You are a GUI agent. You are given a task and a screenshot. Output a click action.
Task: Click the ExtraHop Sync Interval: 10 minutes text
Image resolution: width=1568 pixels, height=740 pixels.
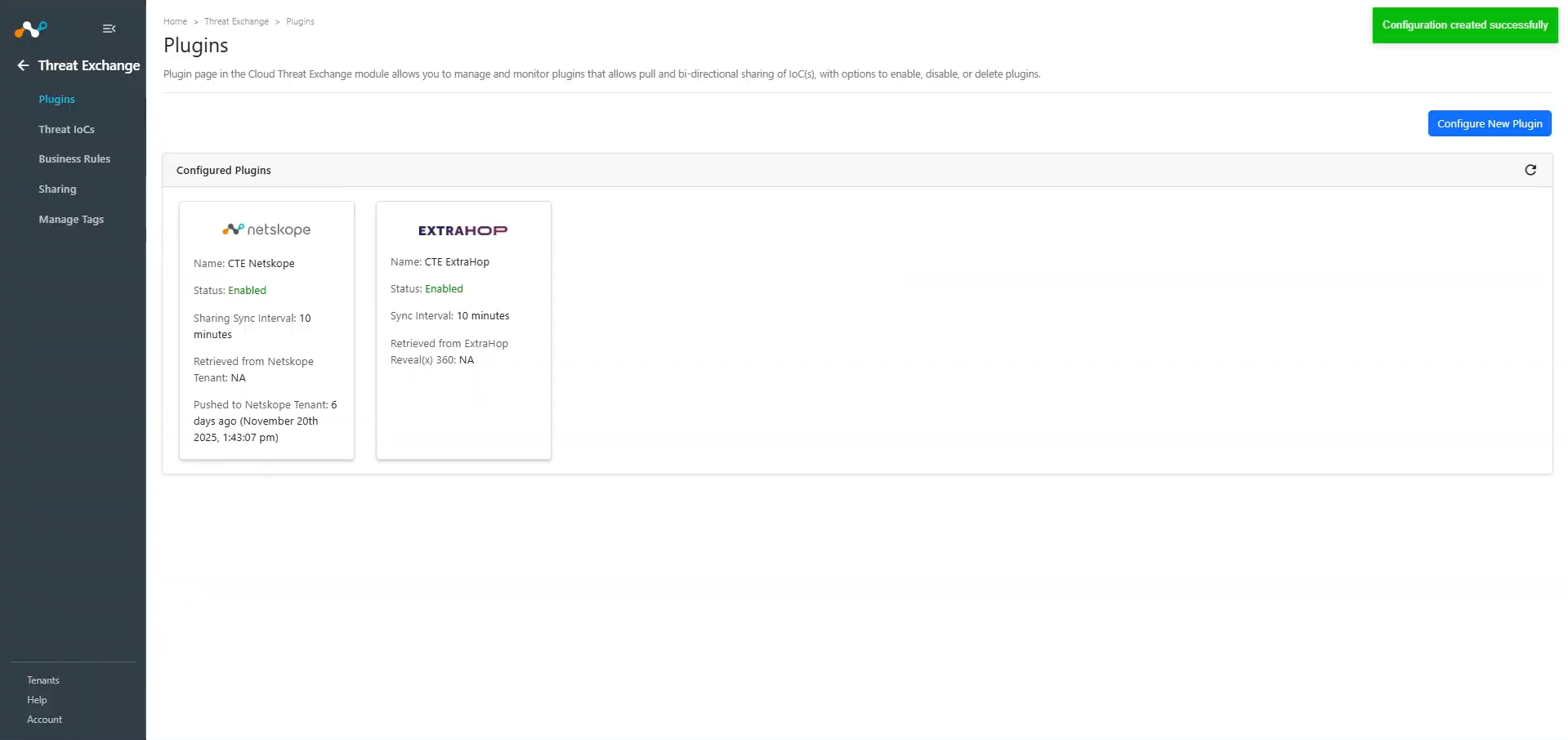(x=450, y=315)
